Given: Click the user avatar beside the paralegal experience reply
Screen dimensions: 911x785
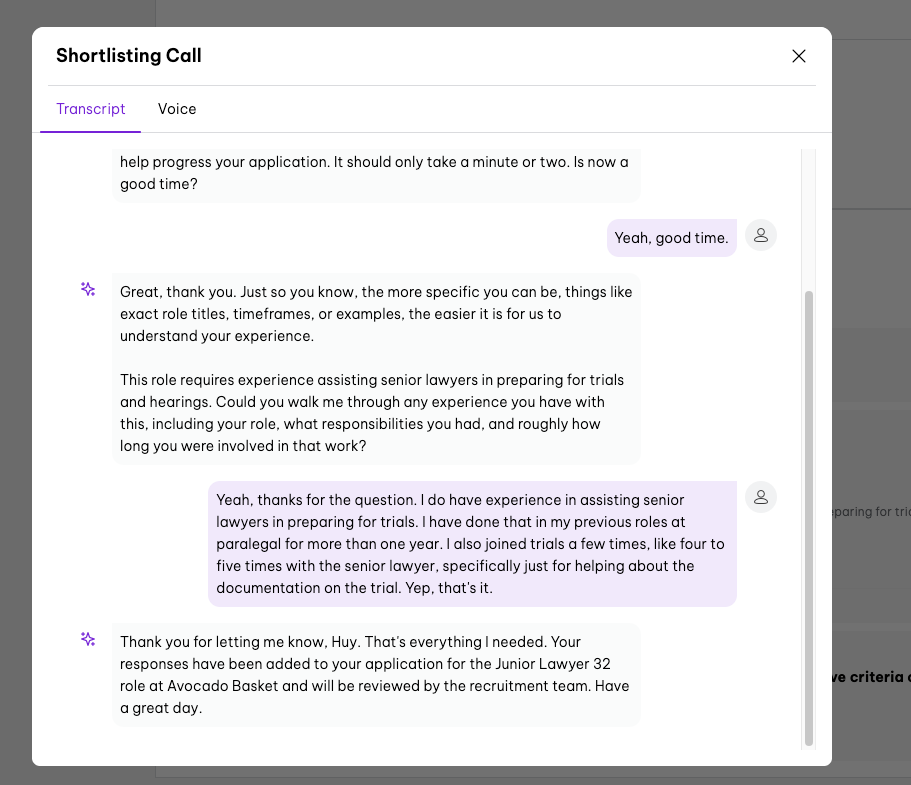Looking at the screenshot, I should click(761, 497).
